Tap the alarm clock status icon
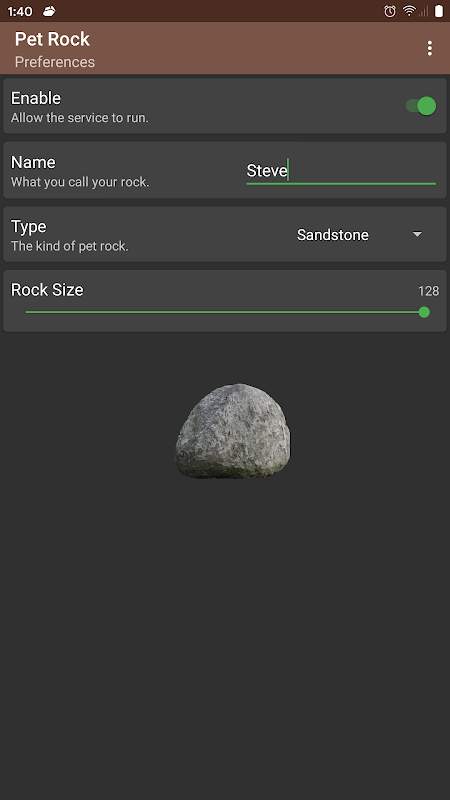 point(390,11)
